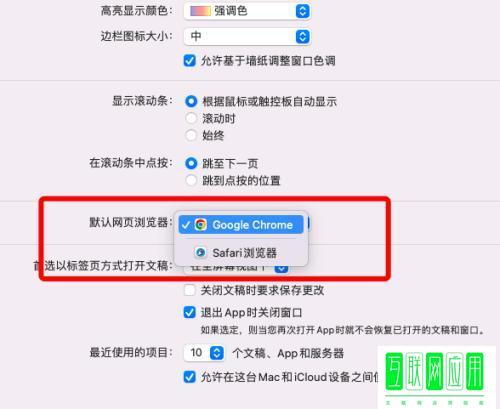
Task: Select 跳至下一页 radio button
Action: coord(191,163)
